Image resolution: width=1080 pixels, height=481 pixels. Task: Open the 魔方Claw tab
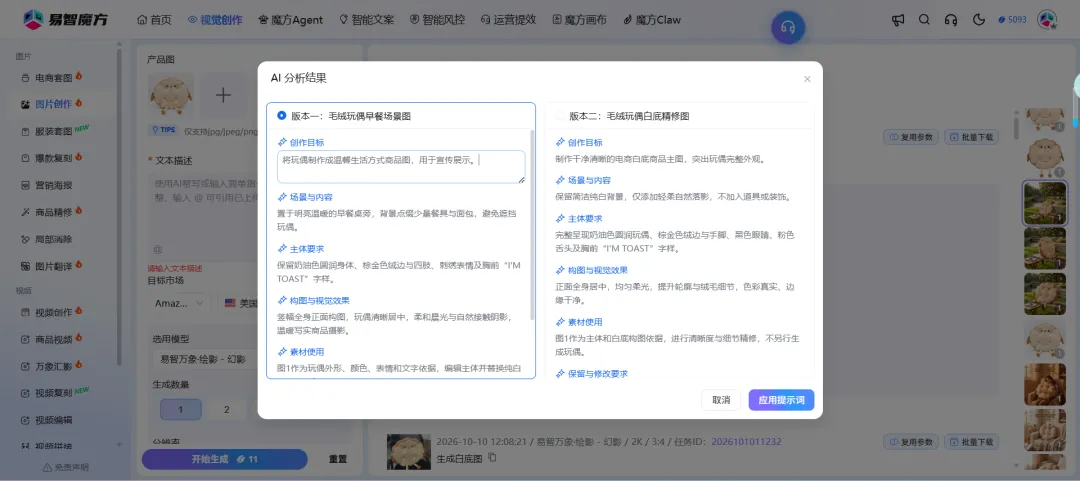click(652, 20)
